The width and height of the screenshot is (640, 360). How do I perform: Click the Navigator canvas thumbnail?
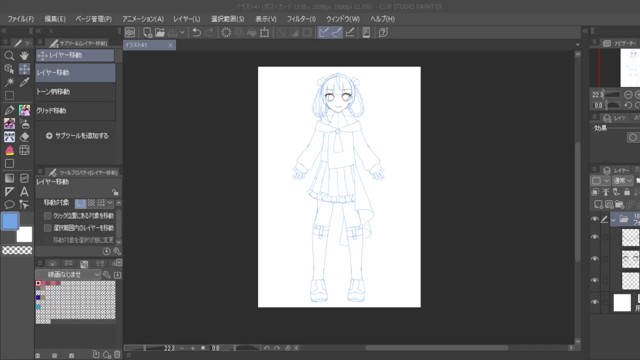pos(630,68)
